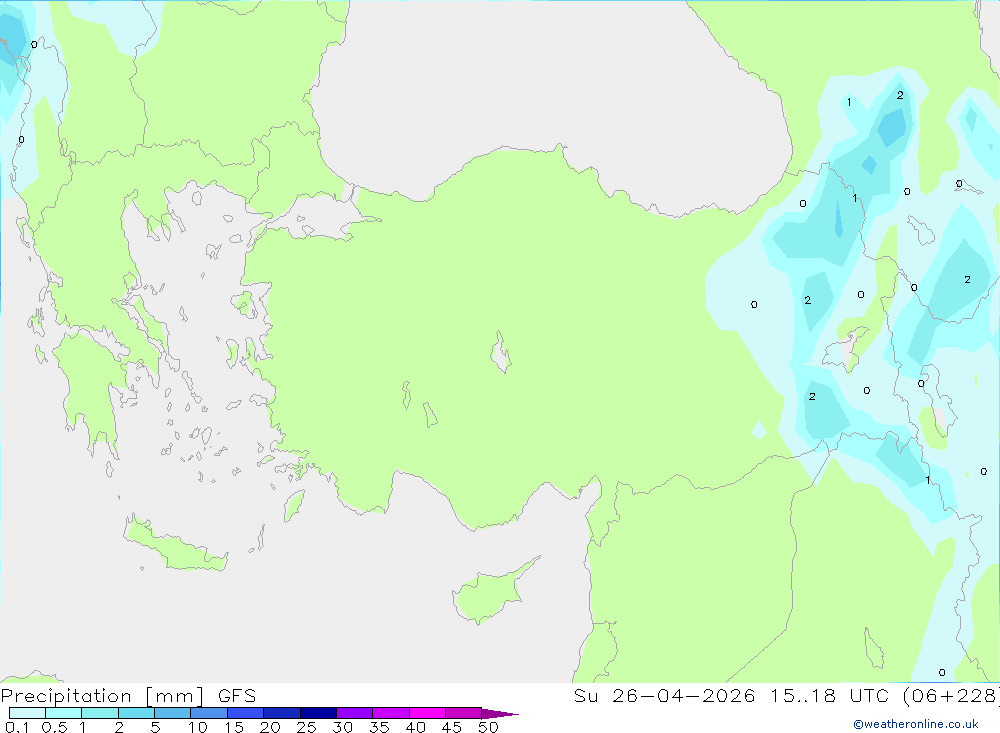Choose the 25–30 mm navy legend swatch
Screen dimensions: 1000x733
click(x=318, y=713)
